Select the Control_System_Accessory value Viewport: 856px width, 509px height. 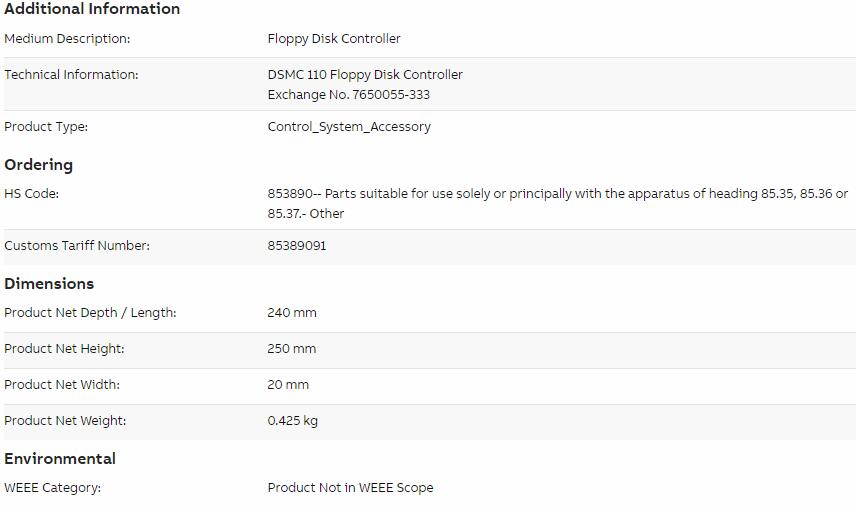click(349, 127)
